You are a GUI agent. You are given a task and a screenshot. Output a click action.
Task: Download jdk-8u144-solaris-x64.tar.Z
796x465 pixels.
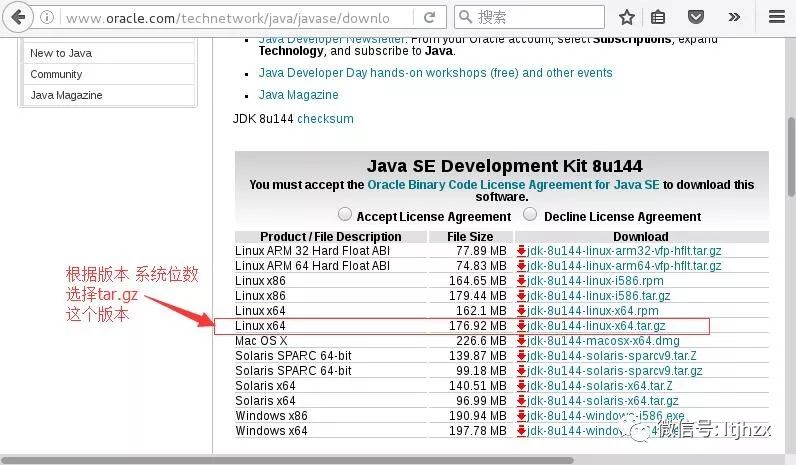pyautogui.click(x=600, y=385)
